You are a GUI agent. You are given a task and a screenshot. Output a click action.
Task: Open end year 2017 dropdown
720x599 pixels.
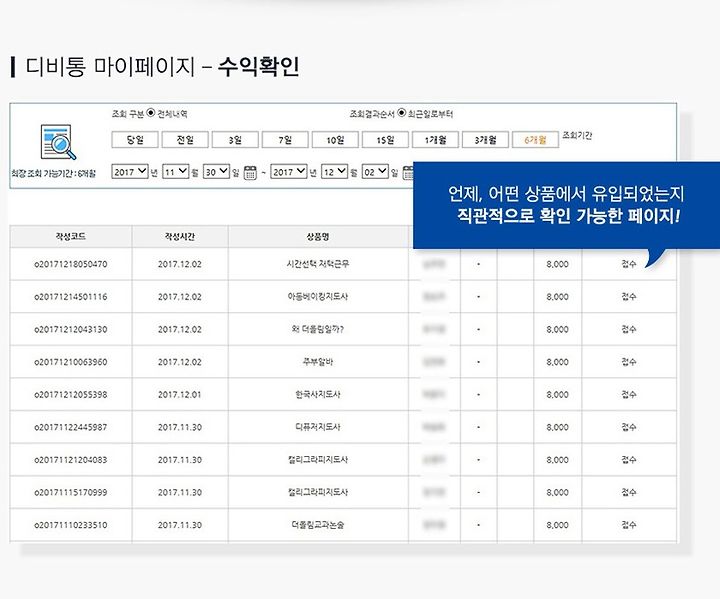[x=289, y=172]
